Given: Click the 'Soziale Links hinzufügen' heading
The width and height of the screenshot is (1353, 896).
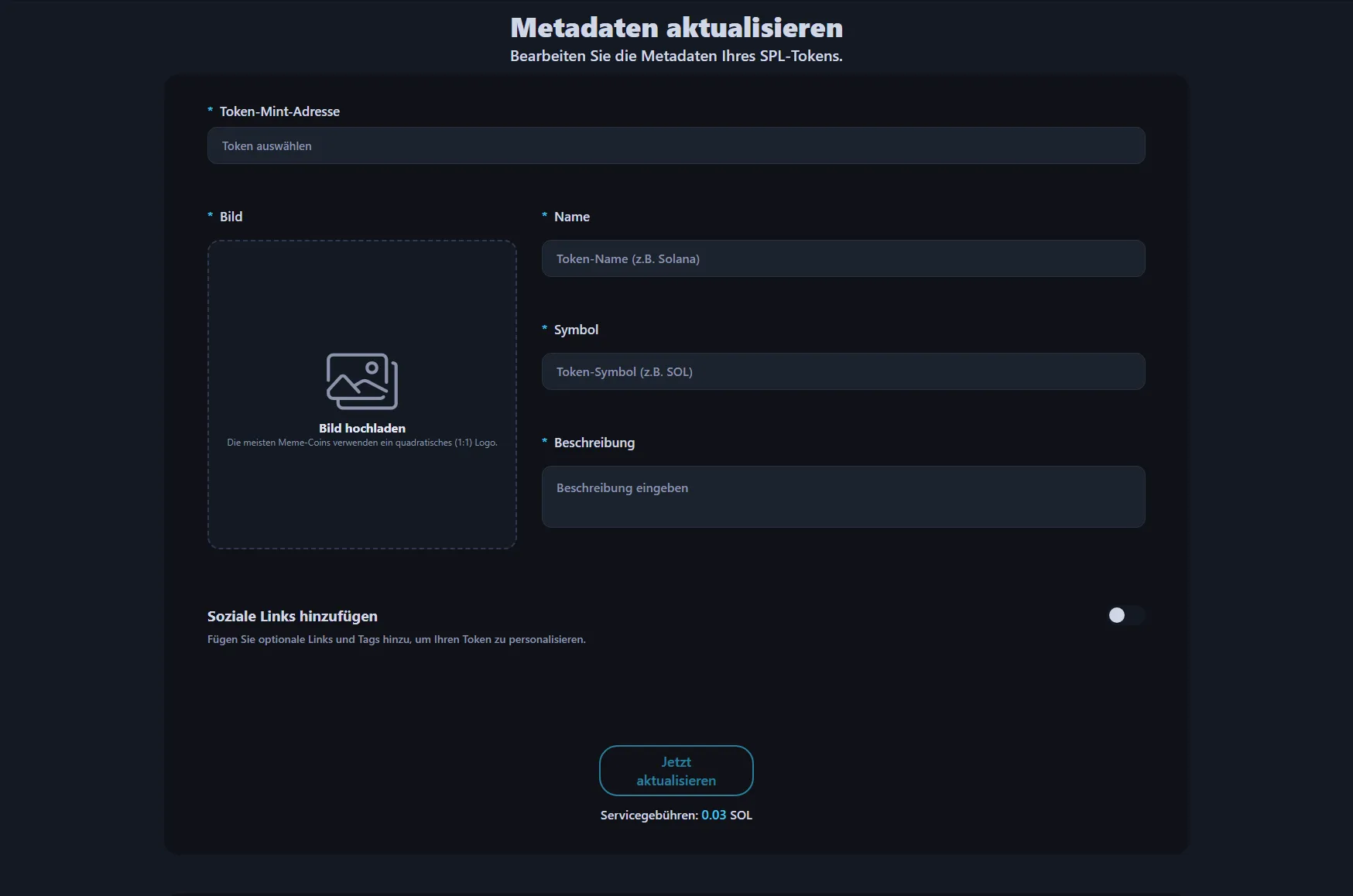Looking at the screenshot, I should tap(293, 616).
